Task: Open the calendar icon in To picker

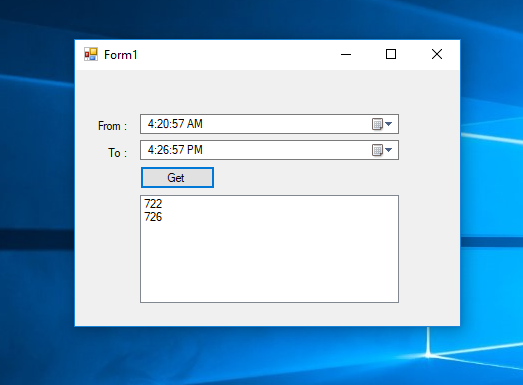Action: pos(377,150)
